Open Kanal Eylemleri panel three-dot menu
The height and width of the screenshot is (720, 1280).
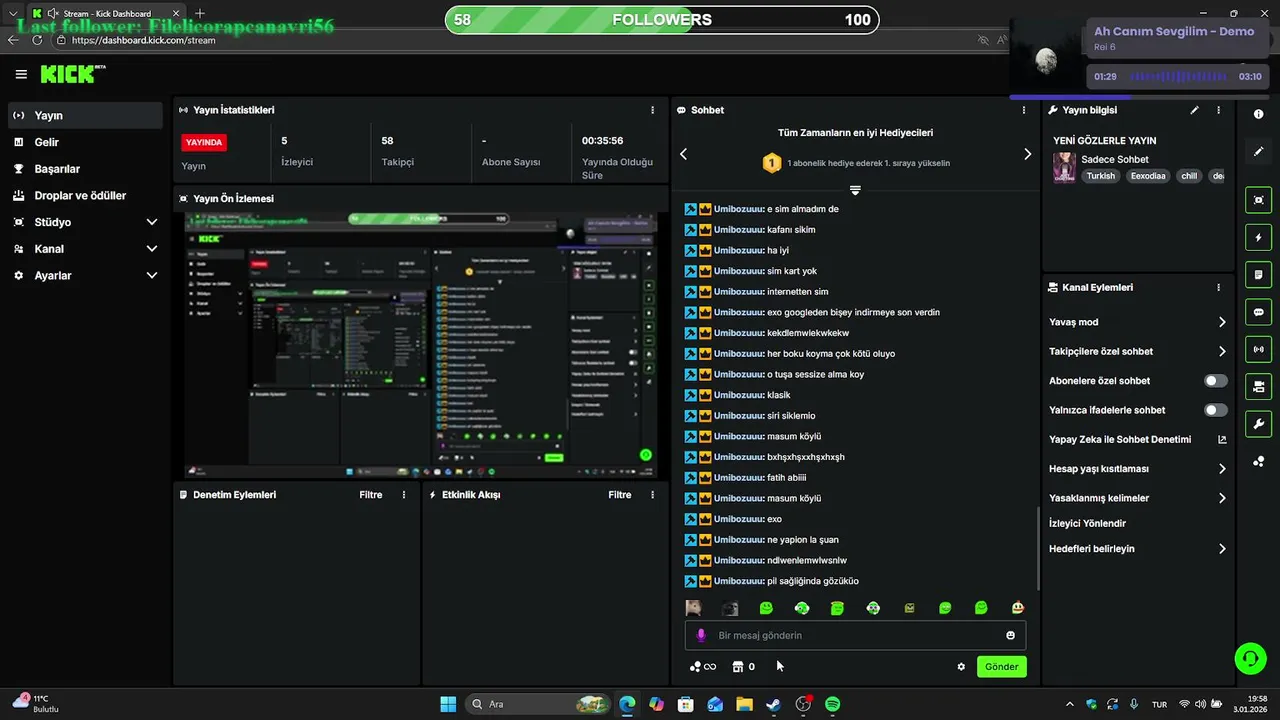pyautogui.click(x=1218, y=287)
